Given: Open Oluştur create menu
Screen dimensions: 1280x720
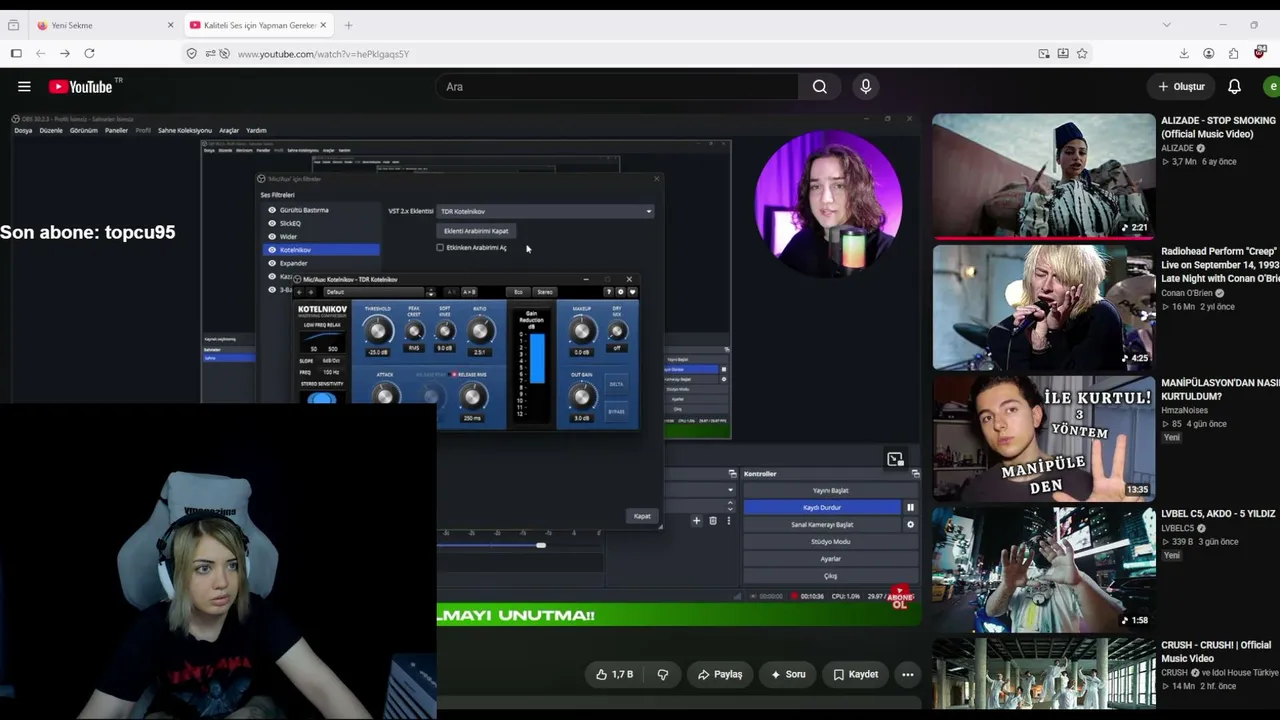Looking at the screenshot, I should click(1181, 87).
